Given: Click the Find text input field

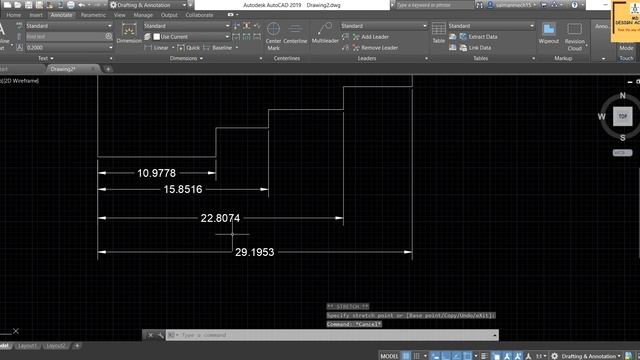Looking at the screenshot, I should [x=65, y=36].
